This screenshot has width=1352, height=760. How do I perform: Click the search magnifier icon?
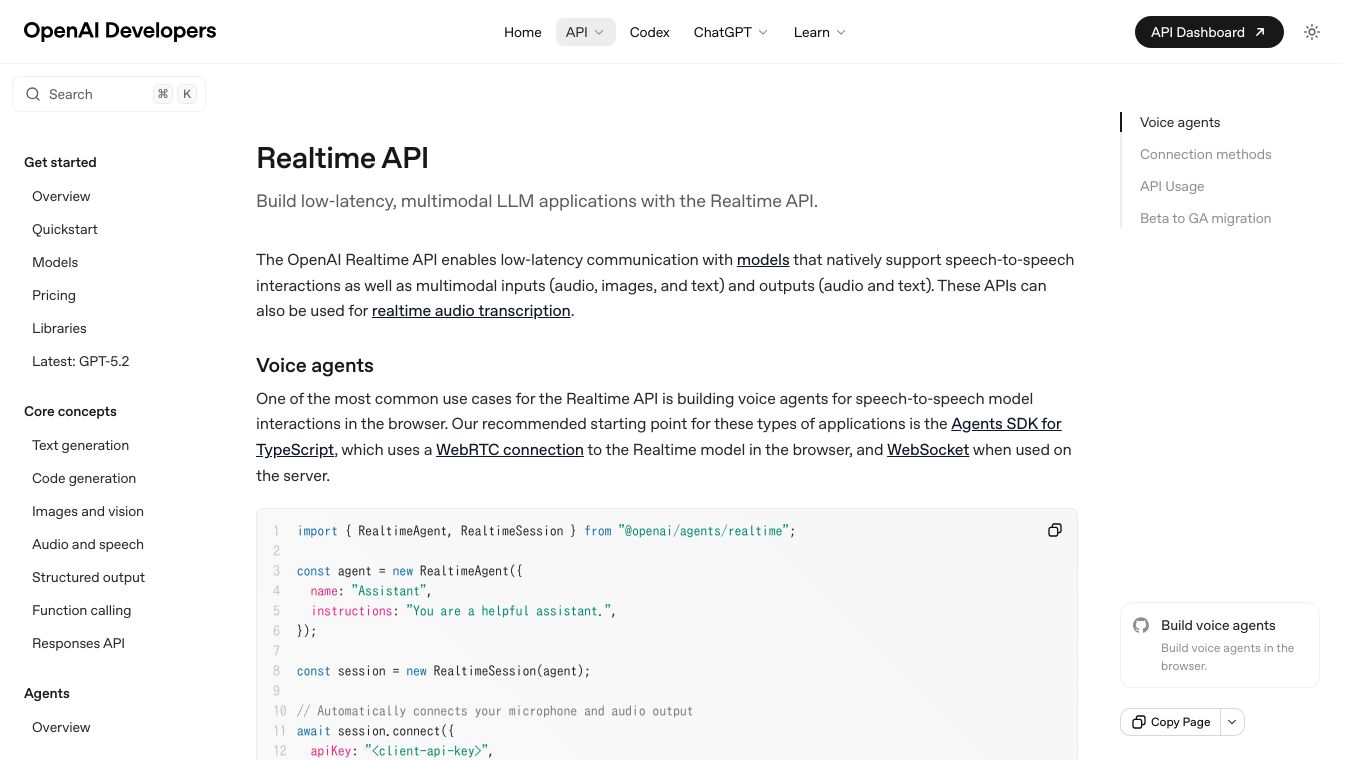pos(33,94)
